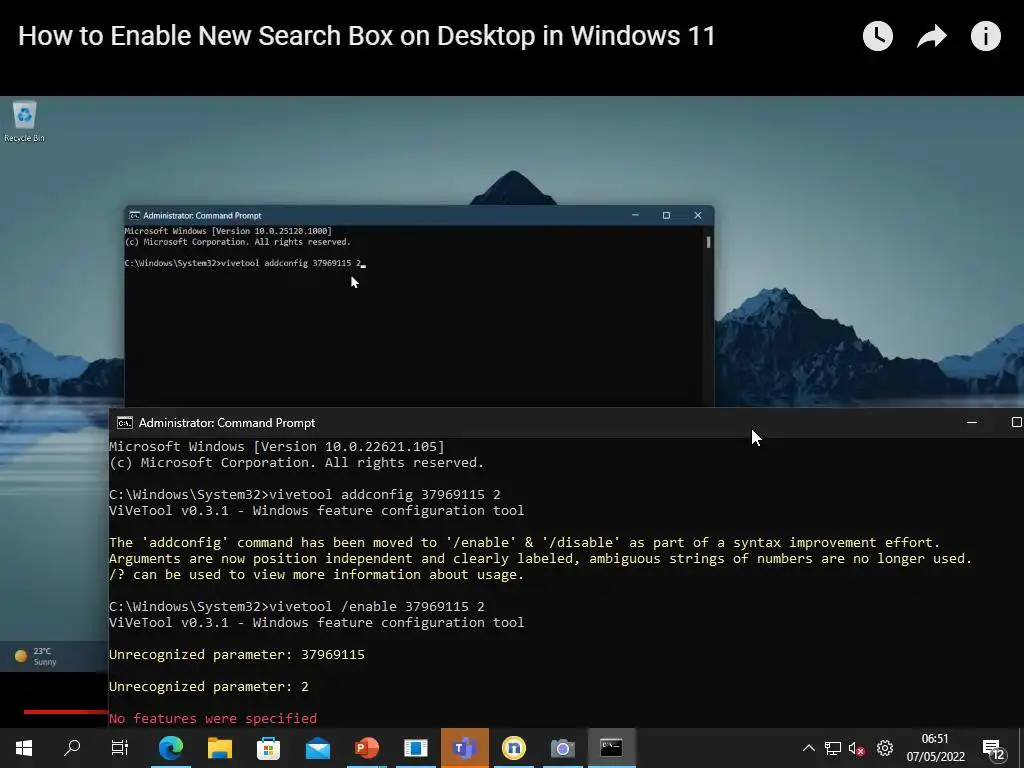Click the back Command Prompt title icon
1024x768 pixels.
(135, 216)
